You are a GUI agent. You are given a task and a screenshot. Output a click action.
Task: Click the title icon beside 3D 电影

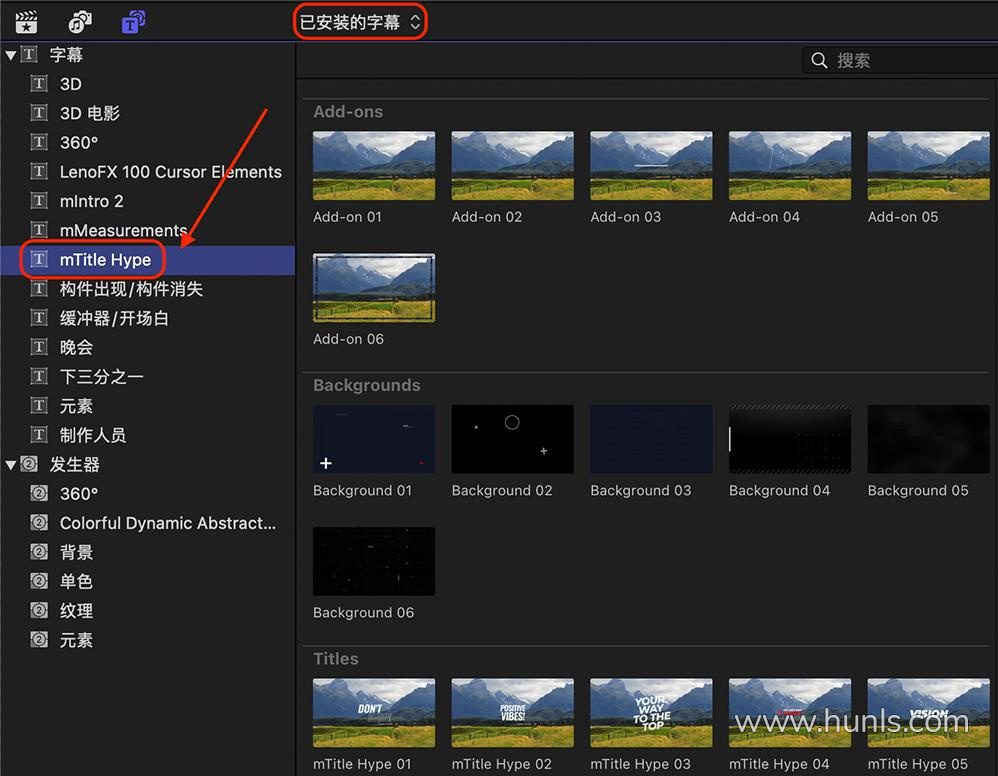point(39,113)
